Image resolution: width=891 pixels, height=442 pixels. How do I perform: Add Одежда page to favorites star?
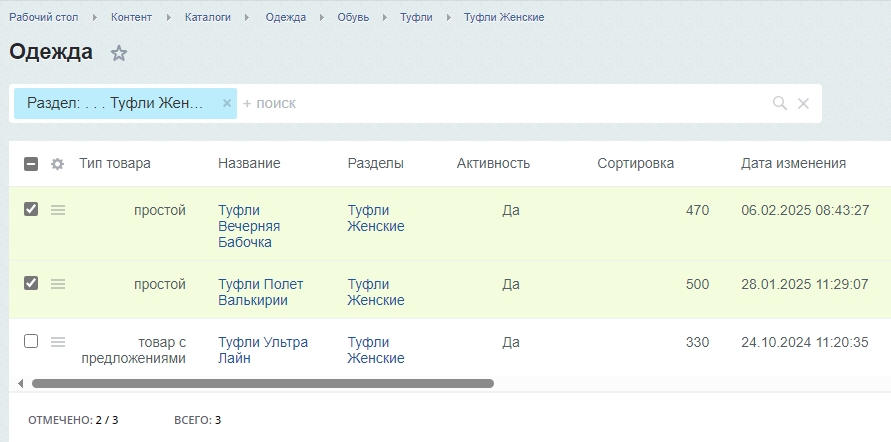pyautogui.click(x=119, y=53)
